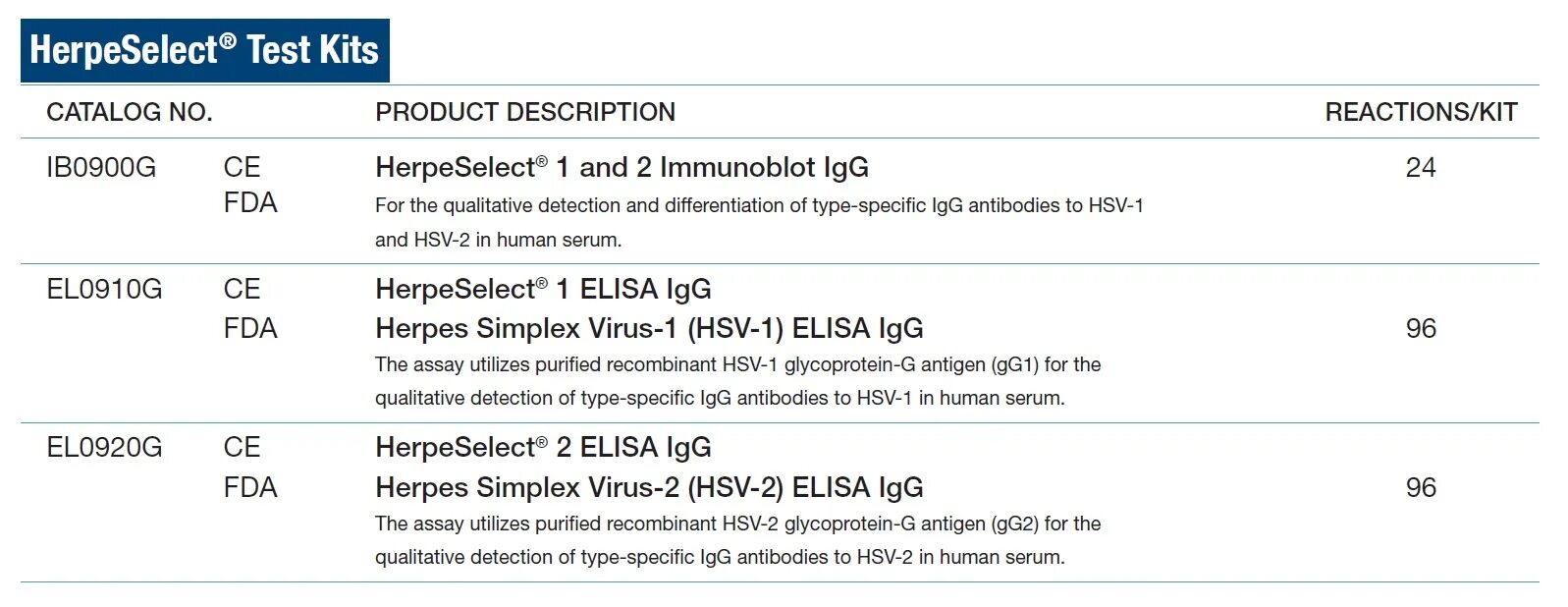Image resolution: width=1568 pixels, height=607 pixels.
Task: Select catalog number IB0900G
Action: click(x=101, y=168)
